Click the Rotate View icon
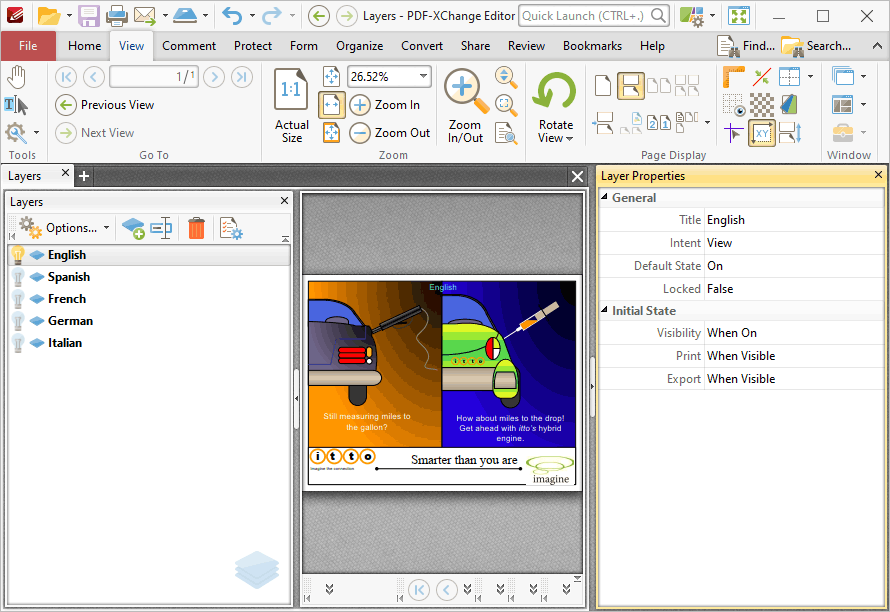Screen dimensions: 890x612 [554, 90]
